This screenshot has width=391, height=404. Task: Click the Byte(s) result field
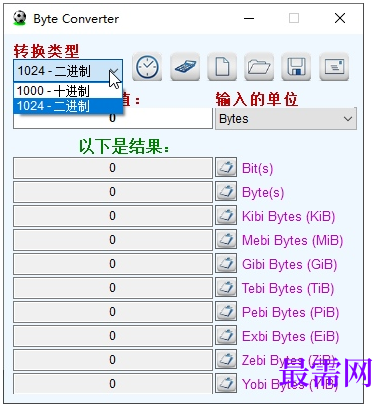pos(113,192)
